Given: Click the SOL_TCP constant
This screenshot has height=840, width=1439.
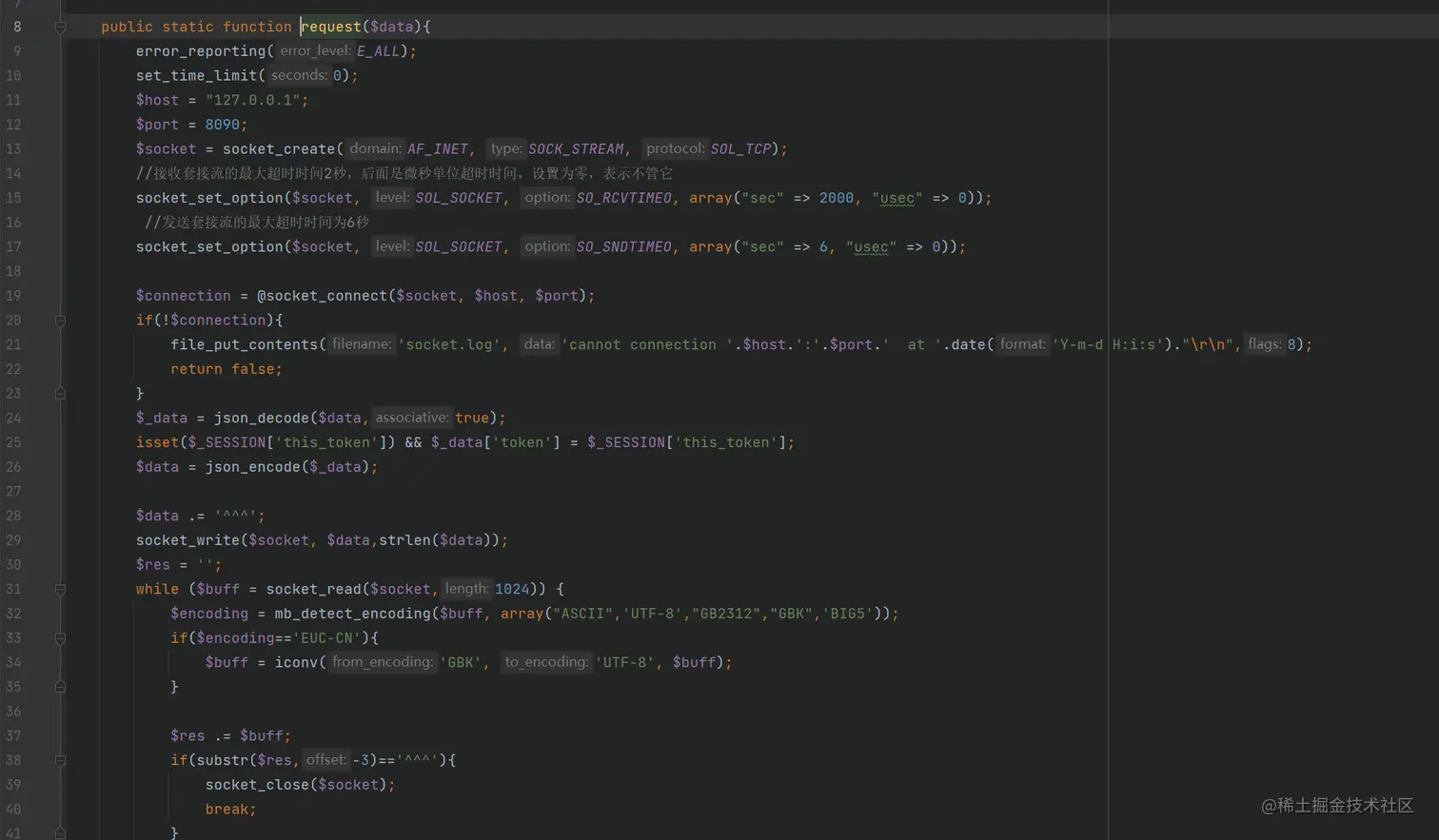Looking at the screenshot, I should pos(740,149).
